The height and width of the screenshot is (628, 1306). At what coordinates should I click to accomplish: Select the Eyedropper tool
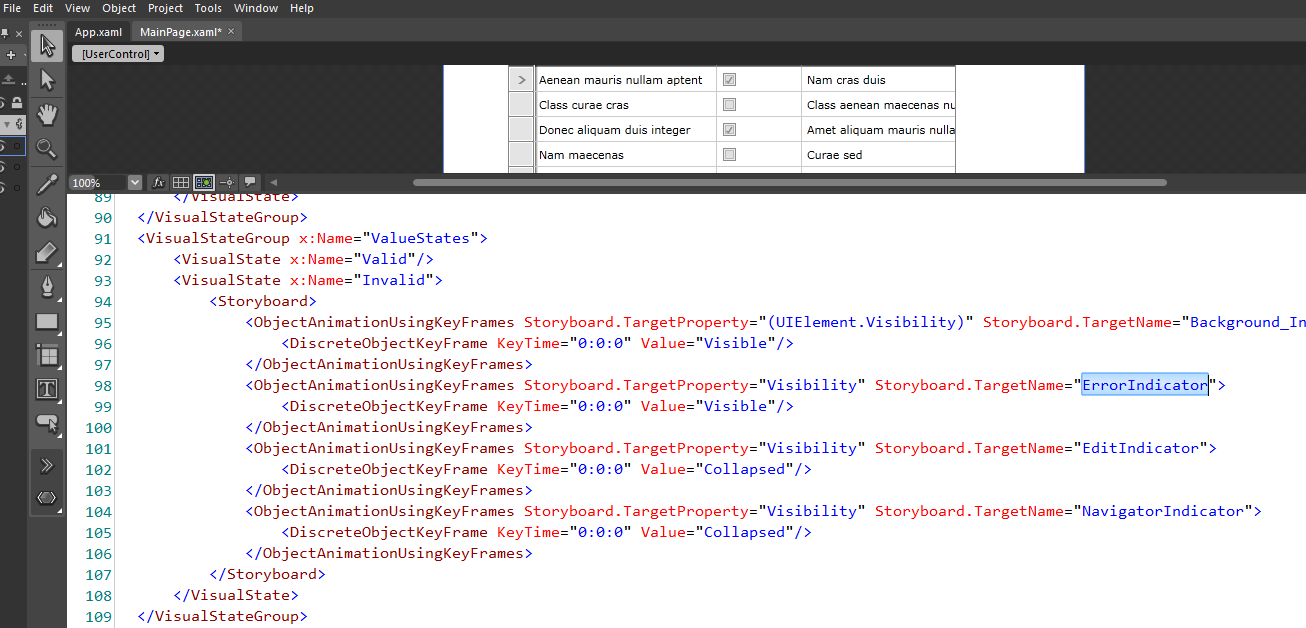pyautogui.click(x=47, y=184)
